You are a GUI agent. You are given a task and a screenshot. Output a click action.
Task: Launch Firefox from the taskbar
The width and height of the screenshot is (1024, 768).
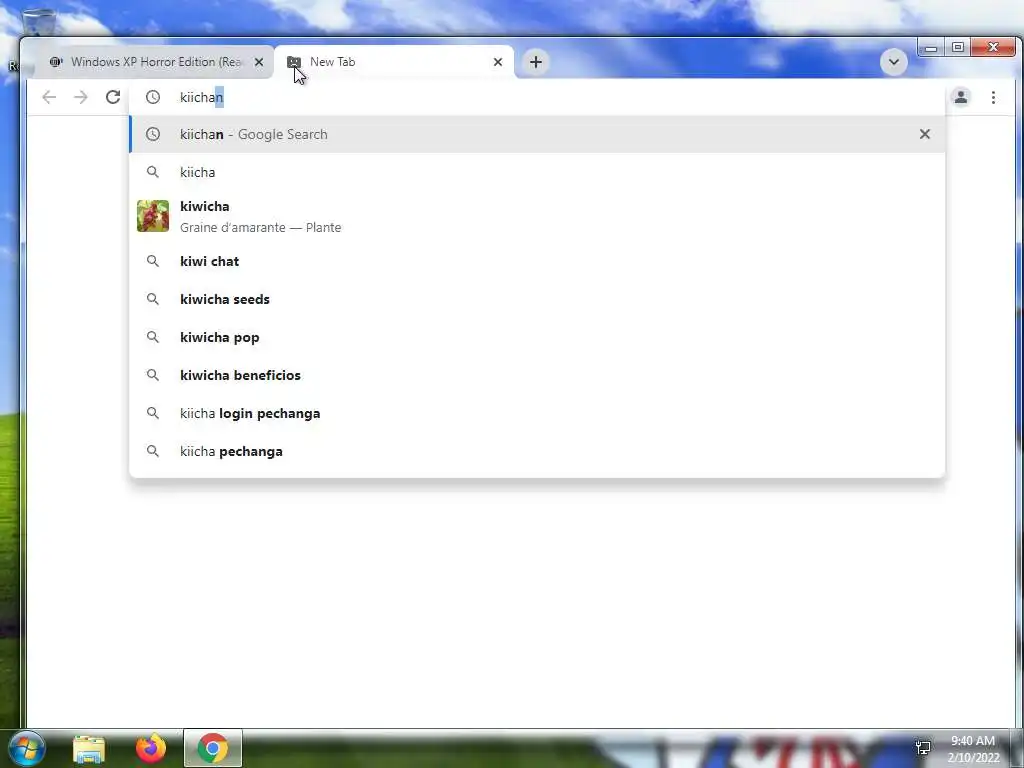coord(151,748)
